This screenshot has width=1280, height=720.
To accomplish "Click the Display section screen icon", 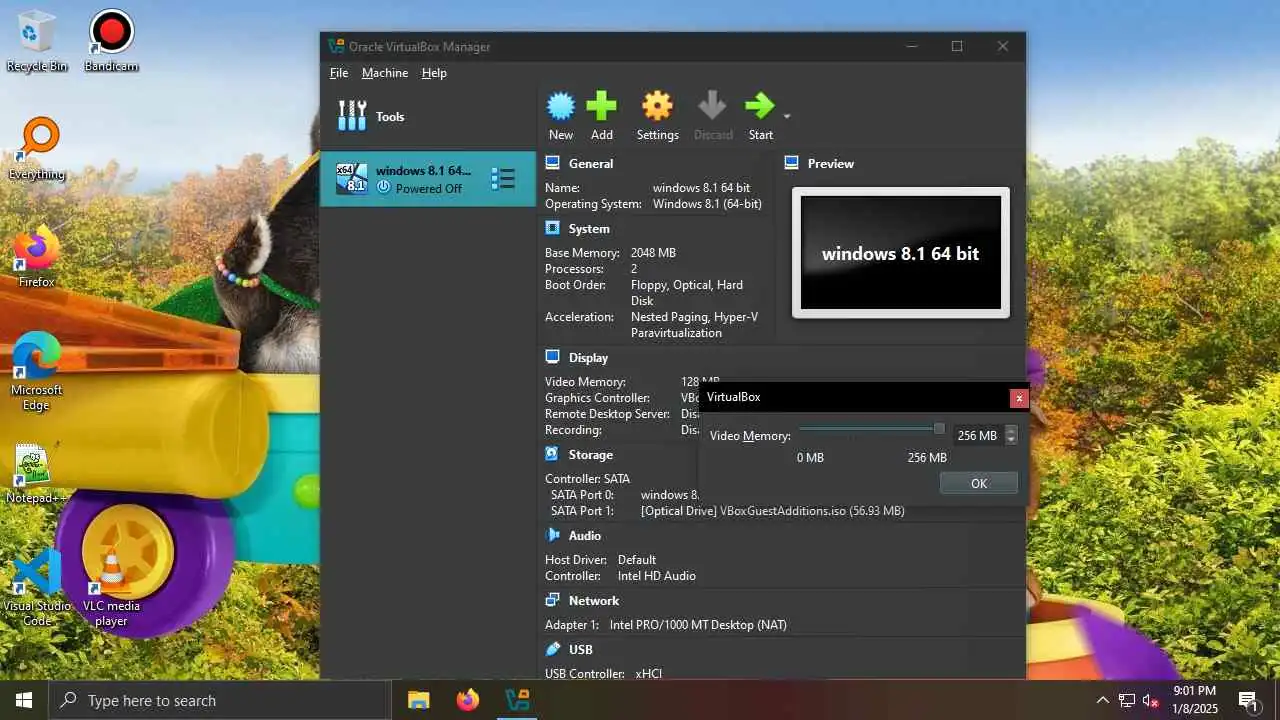I will point(553,357).
